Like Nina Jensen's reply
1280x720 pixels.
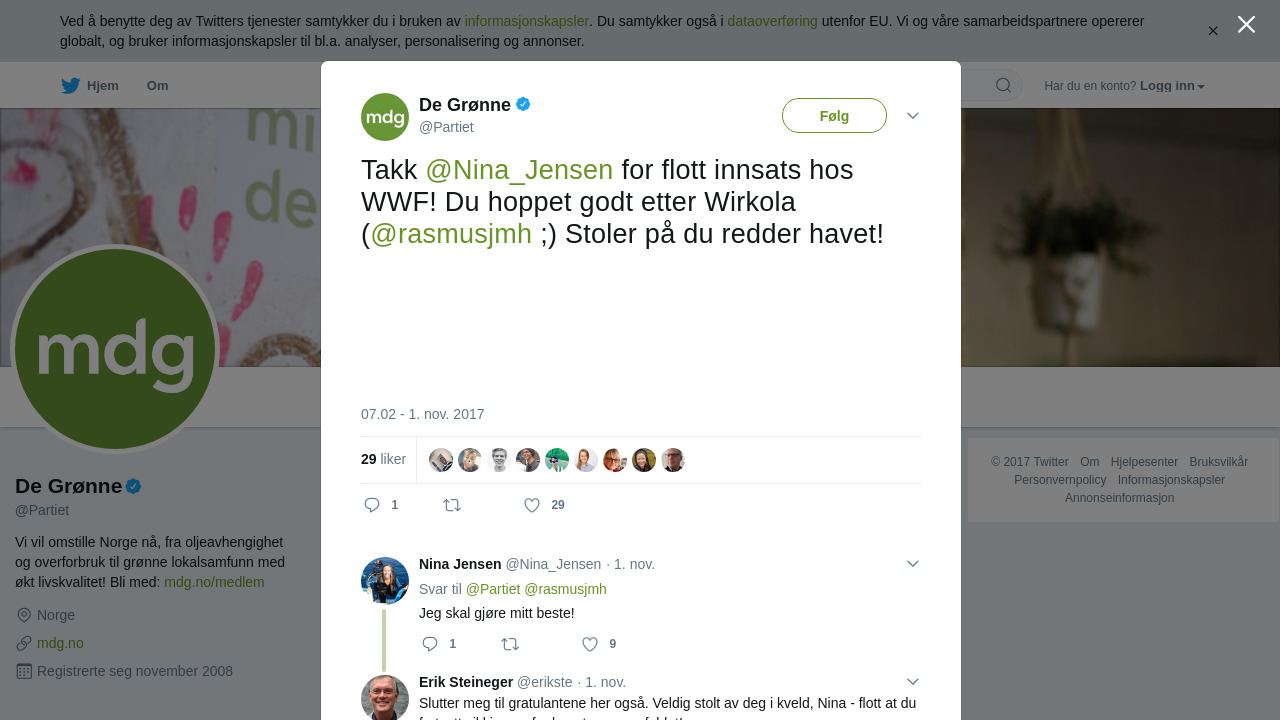(590, 644)
